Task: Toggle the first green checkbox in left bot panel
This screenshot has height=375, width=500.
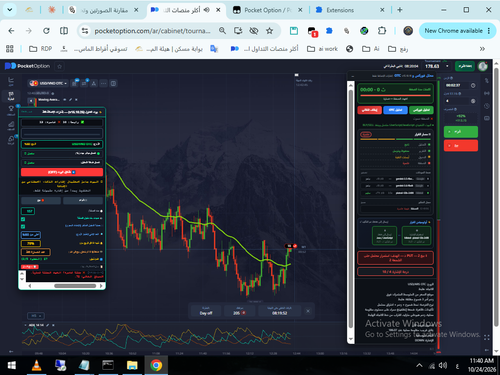Action: pos(23,219)
